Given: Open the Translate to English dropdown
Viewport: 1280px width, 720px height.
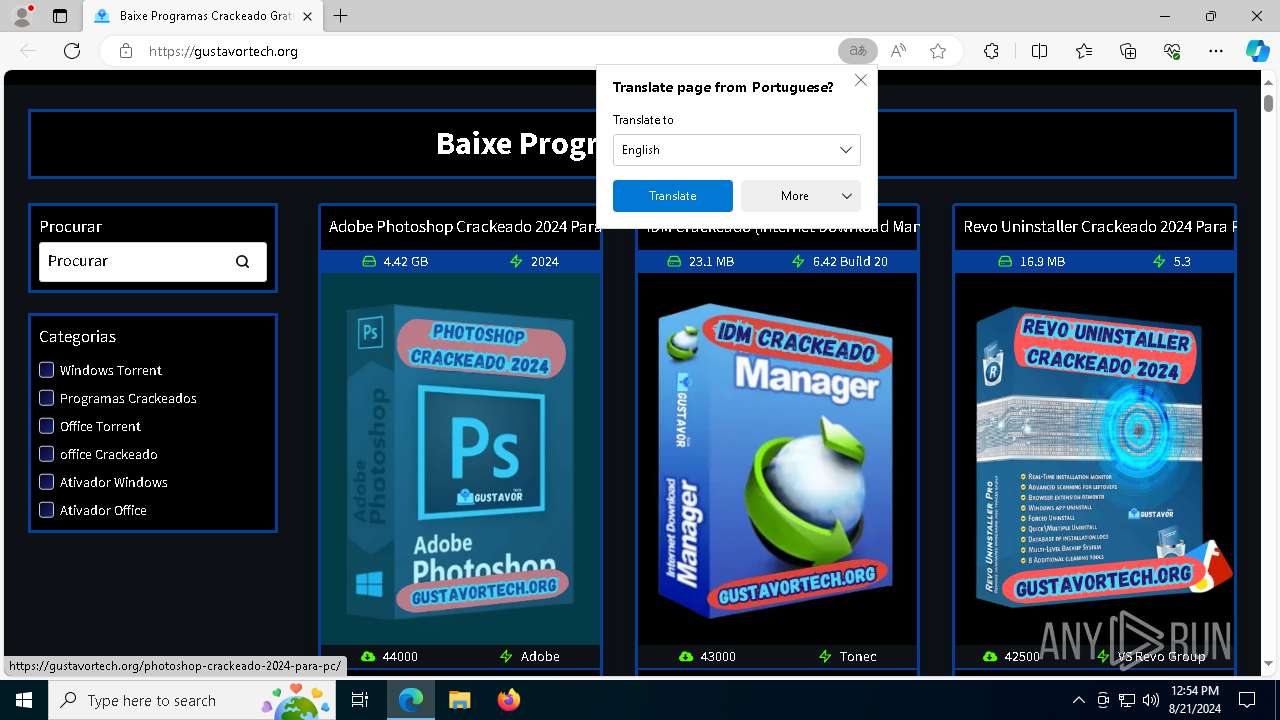Looking at the screenshot, I should 737,150.
